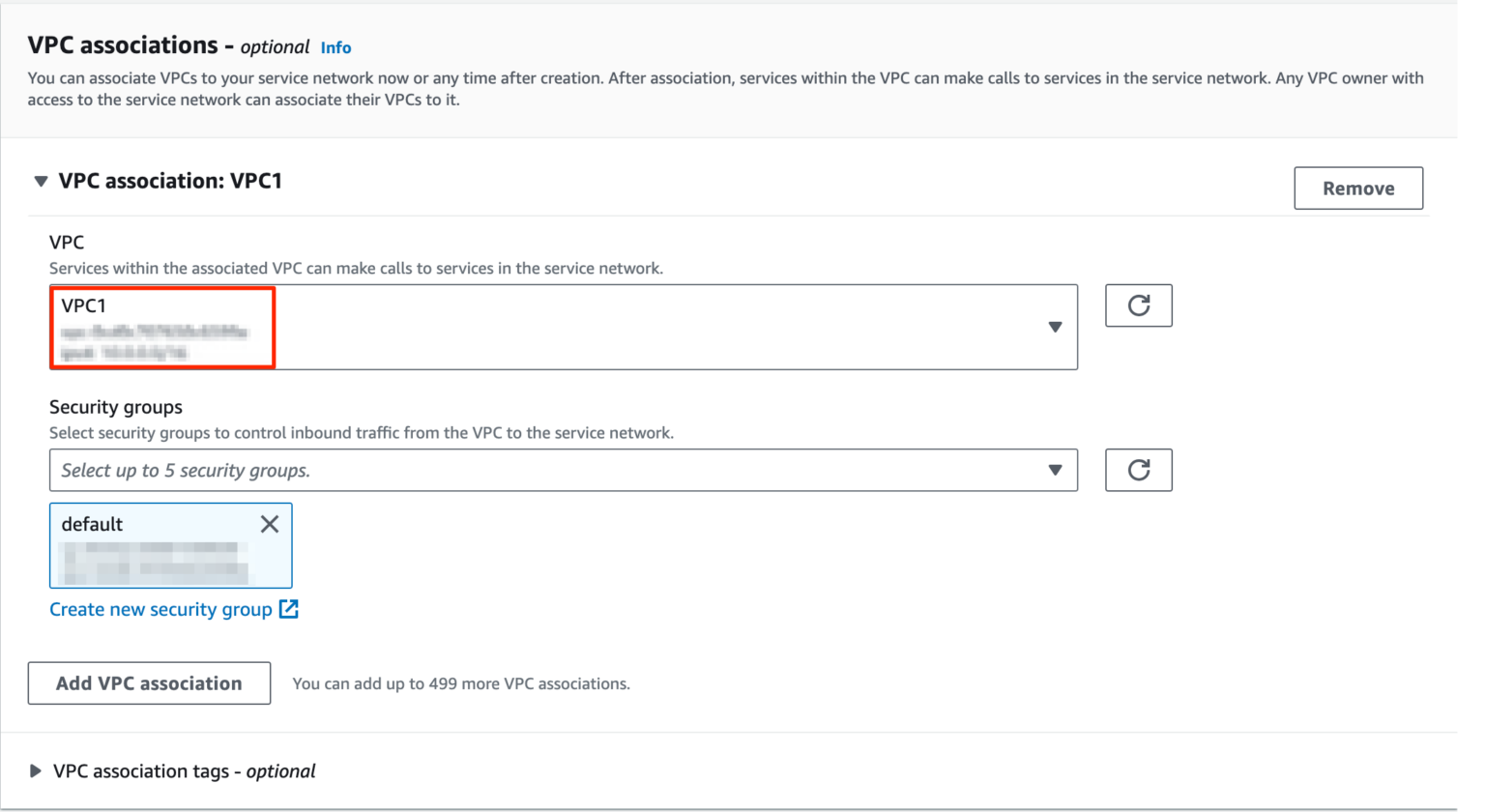Click the Security groups dropdown chevron arrow
Image resolution: width=1485 pixels, height=812 pixels.
click(x=1055, y=470)
